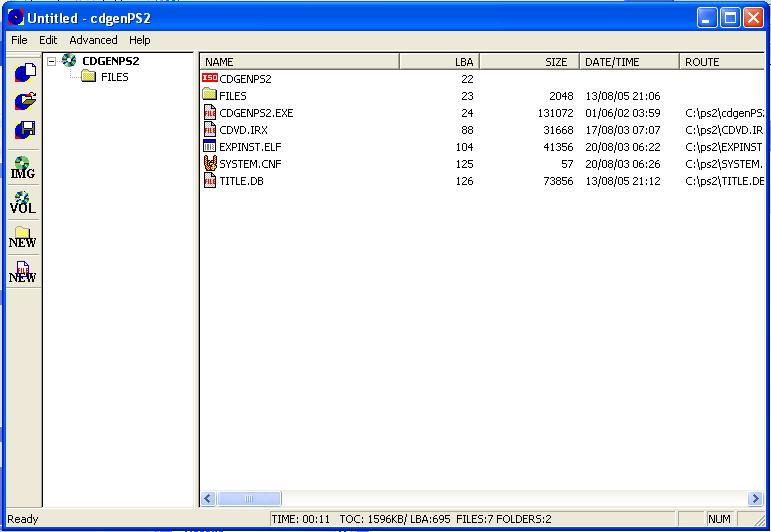Viewport: 771px width, 532px height.
Task: Open the Advanced menu
Action: pos(93,40)
